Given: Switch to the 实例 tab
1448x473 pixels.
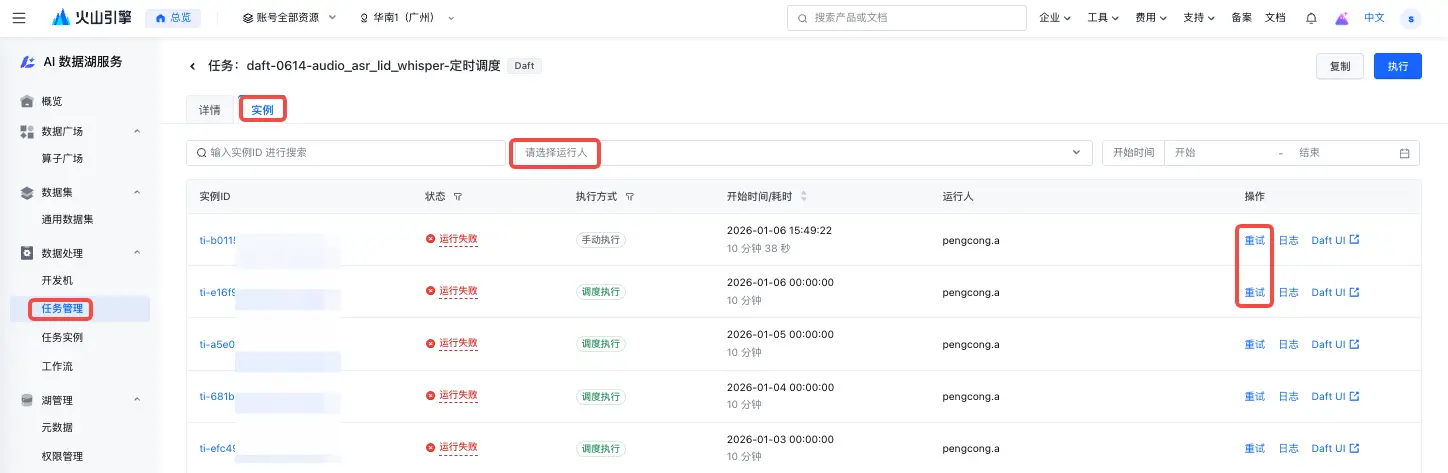Looking at the screenshot, I should [262, 110].
